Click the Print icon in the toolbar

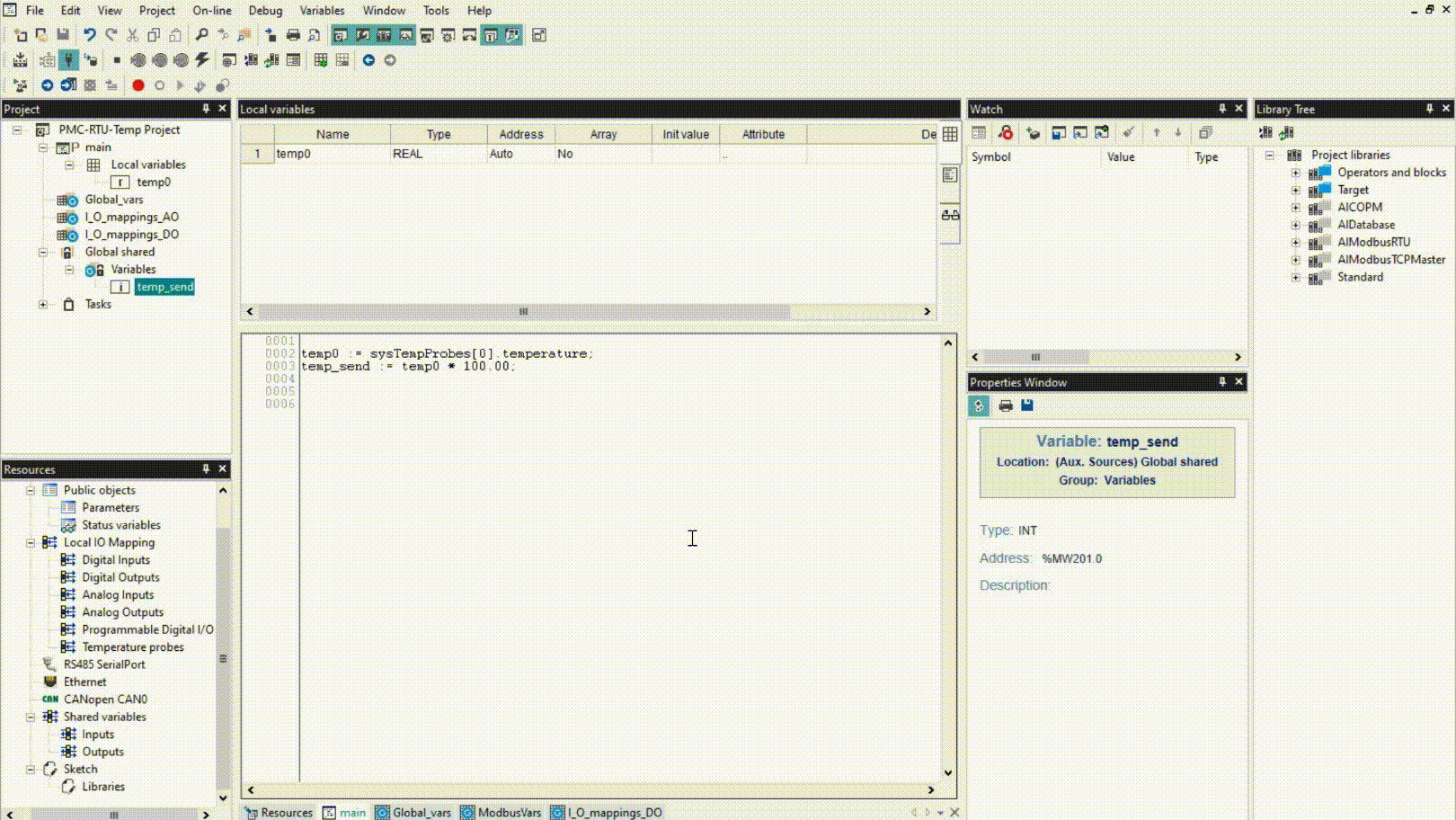coord(293,35)
